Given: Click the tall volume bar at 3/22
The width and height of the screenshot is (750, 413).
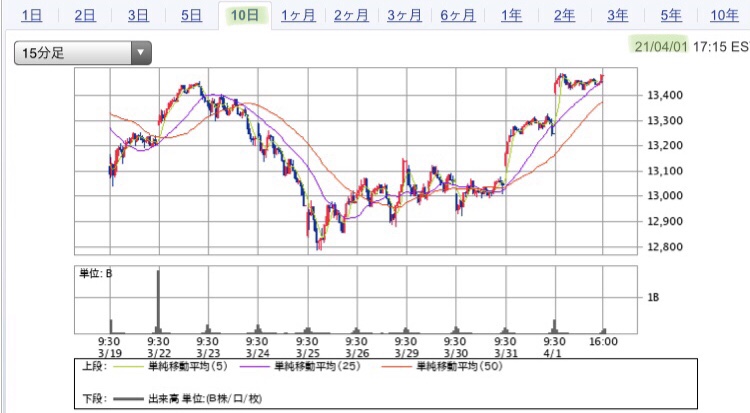Looking at the screenshot, I should pos(158,301).
